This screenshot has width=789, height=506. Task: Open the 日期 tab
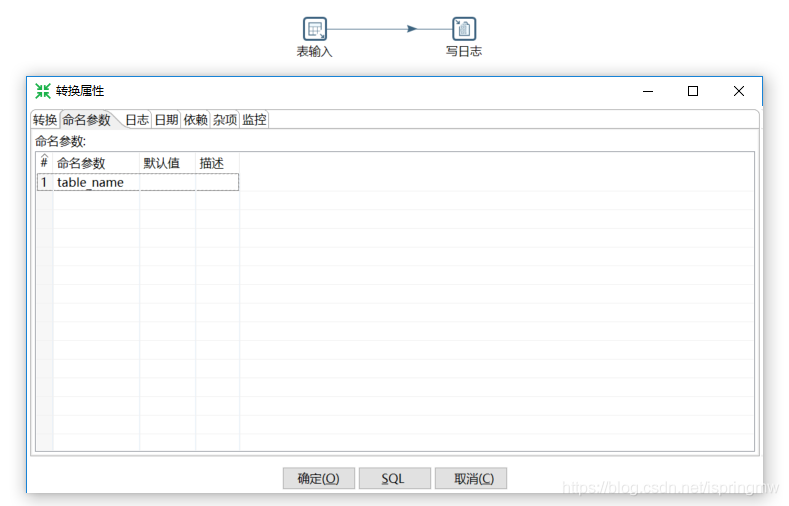[166, 120]
